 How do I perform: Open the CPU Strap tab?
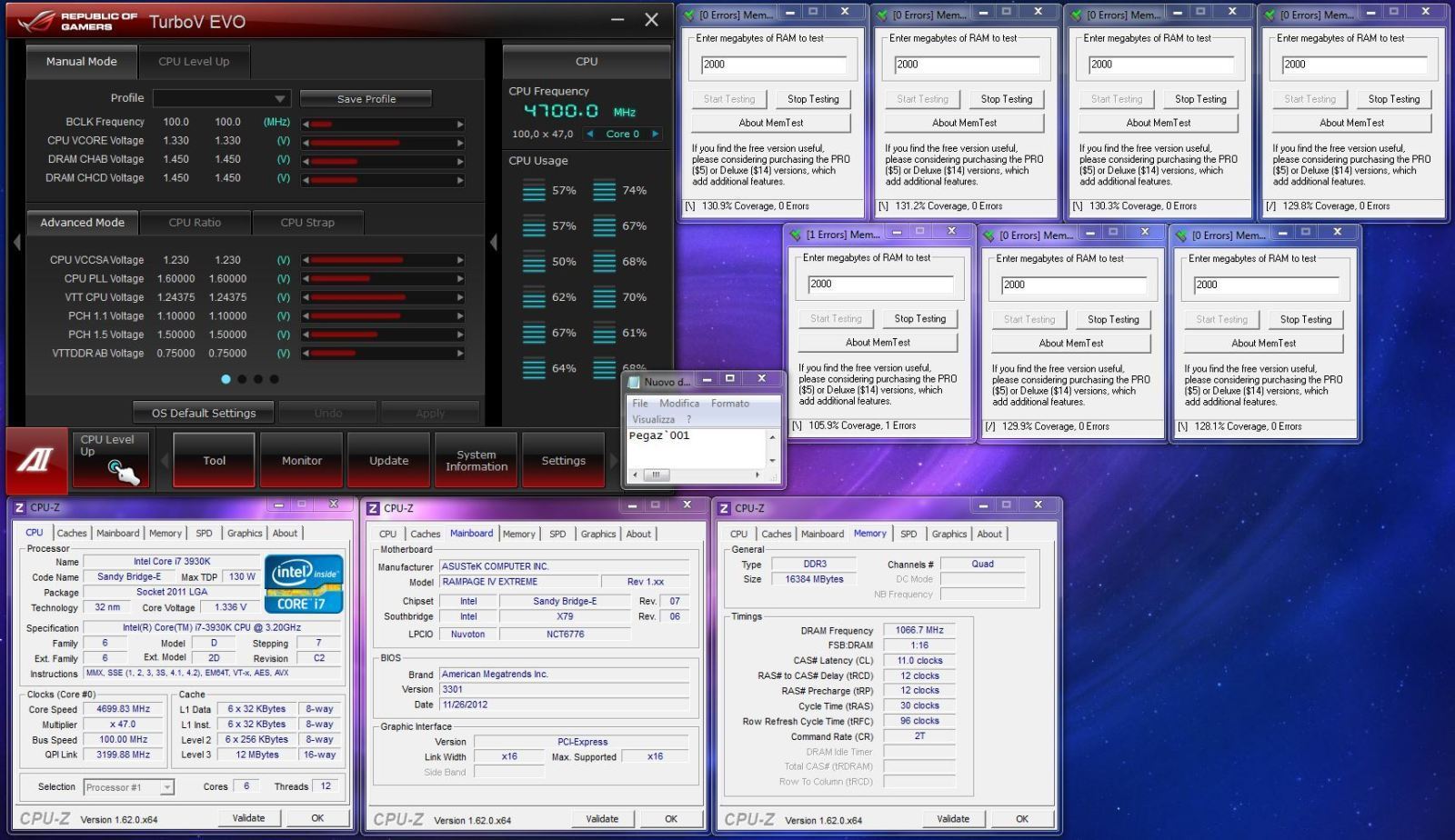(307, 223)
